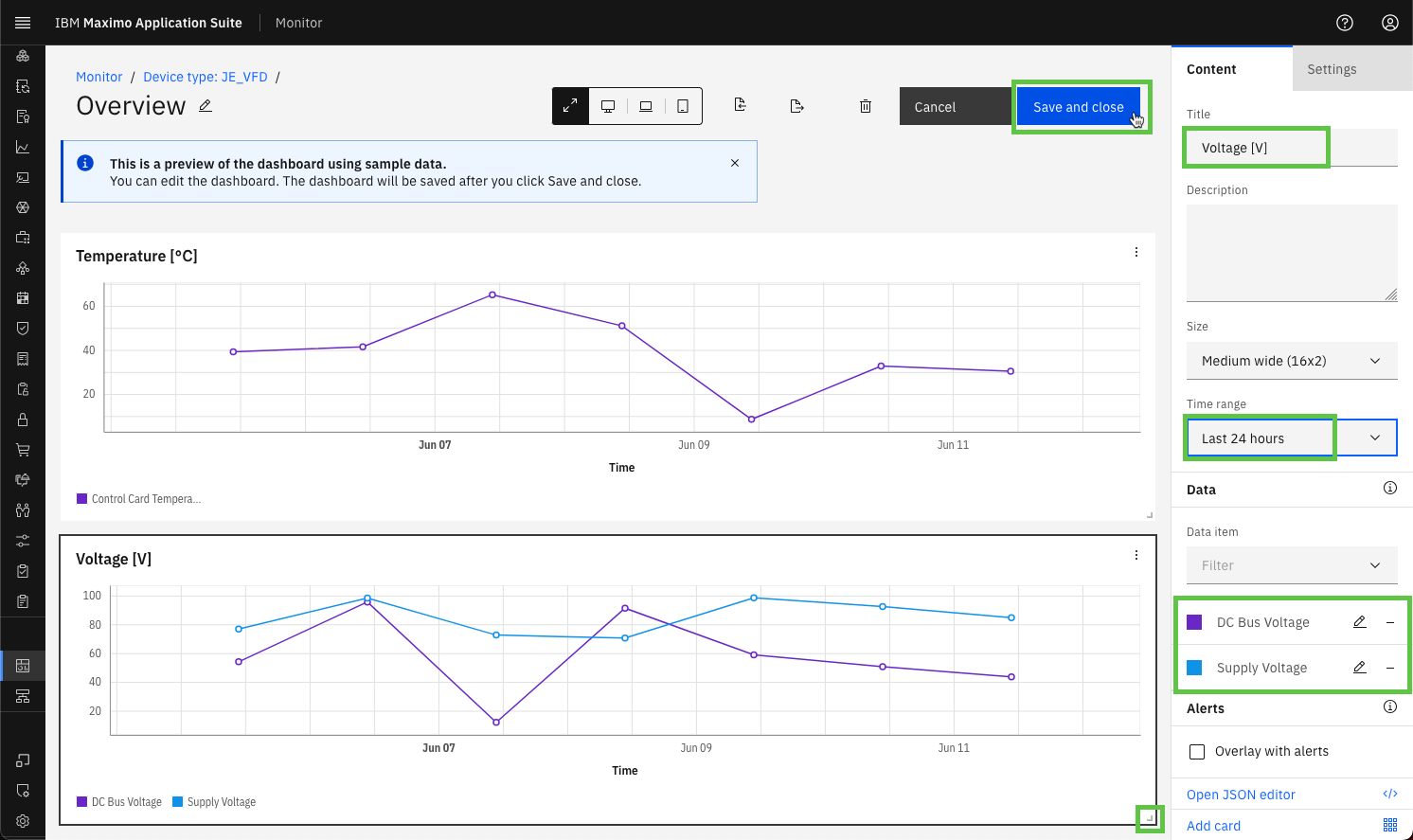1413x840 pixels.
Task: Click the line chart icon in sidebar
Action: click(x=23, y=147)
